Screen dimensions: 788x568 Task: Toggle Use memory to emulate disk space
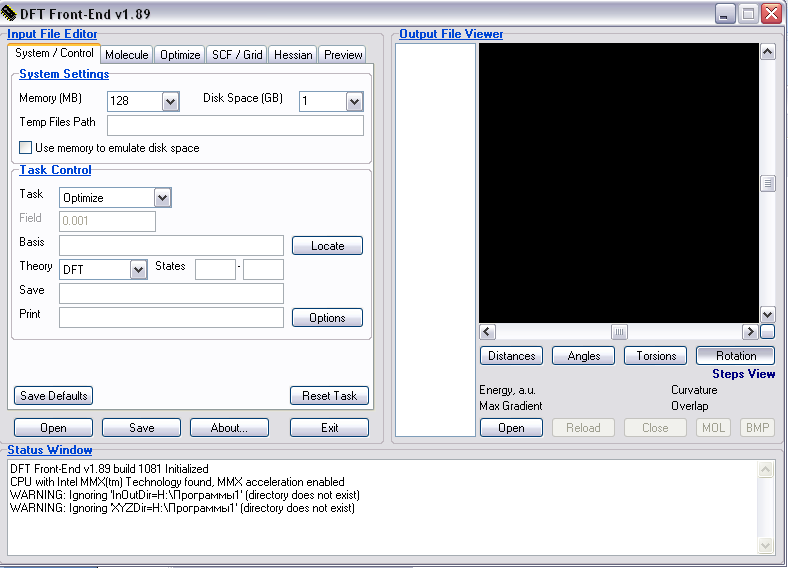(25, 148)
